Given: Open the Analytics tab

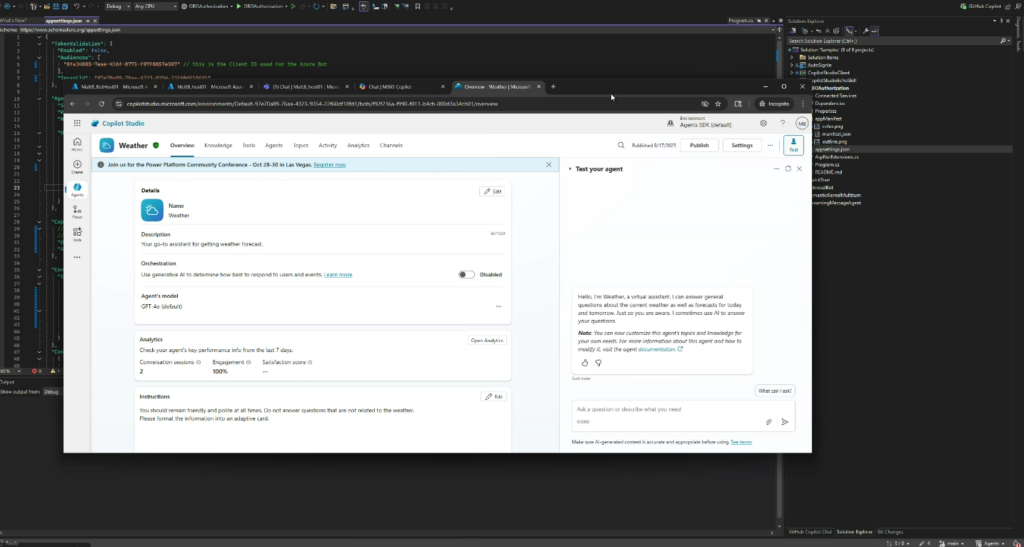Looking at the screenshot, I should click(x=359, y=146).
